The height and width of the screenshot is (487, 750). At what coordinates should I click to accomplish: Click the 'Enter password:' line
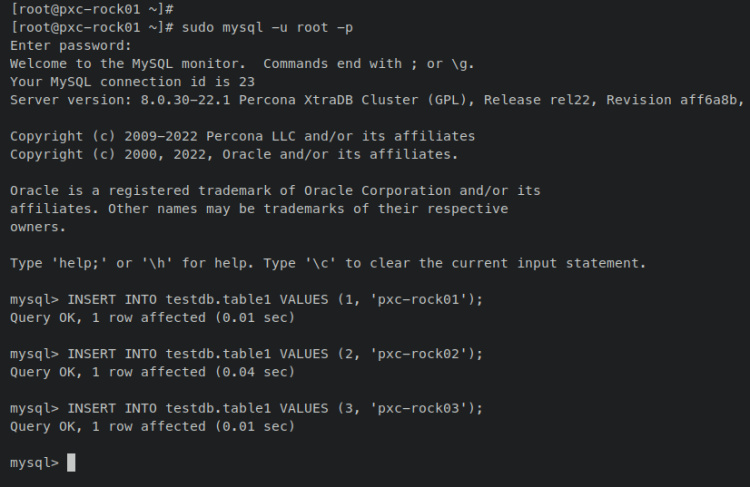(x=70, y=45)
